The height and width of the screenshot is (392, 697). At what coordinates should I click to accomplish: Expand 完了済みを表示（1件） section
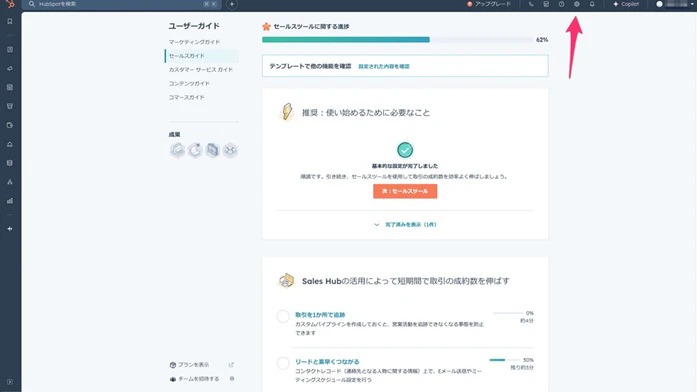pos(405,224)
